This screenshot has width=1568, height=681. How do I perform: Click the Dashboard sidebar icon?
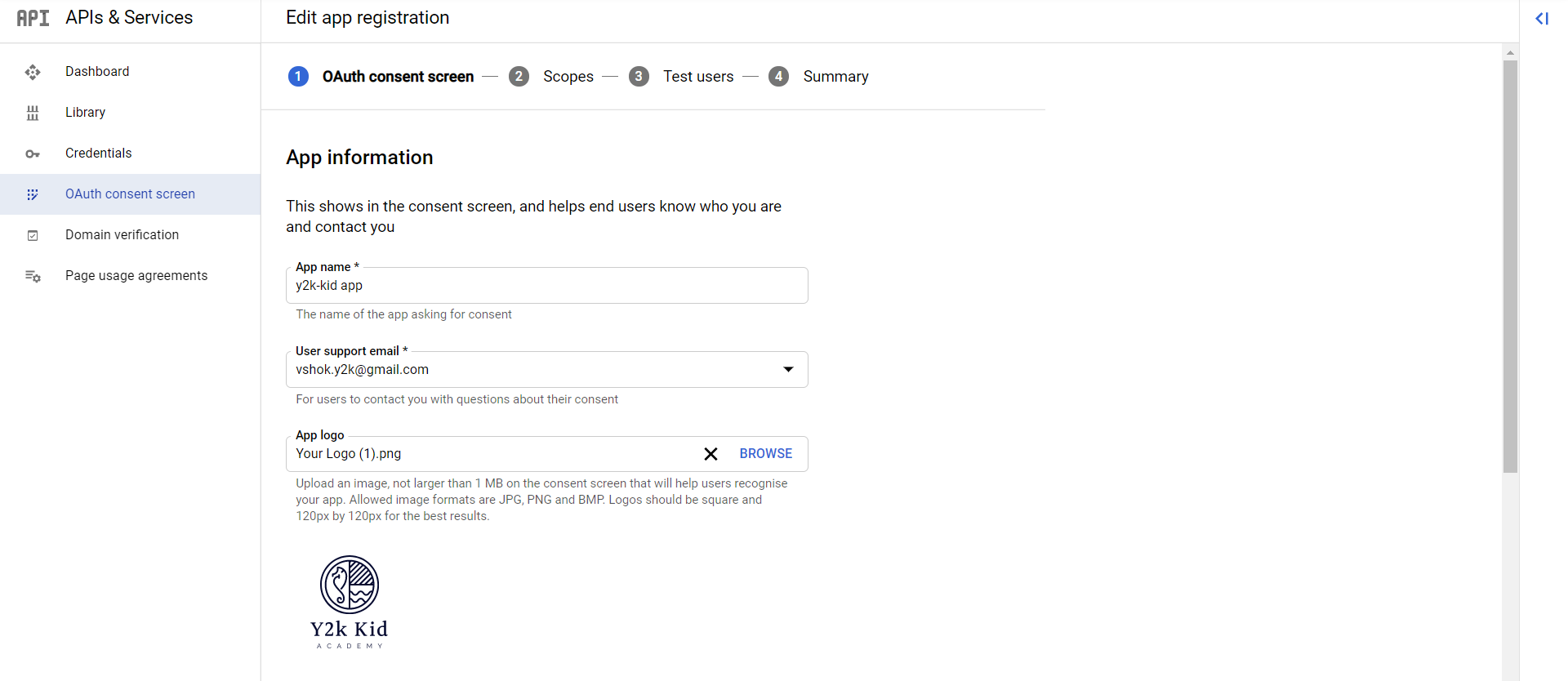pos(33,72)
